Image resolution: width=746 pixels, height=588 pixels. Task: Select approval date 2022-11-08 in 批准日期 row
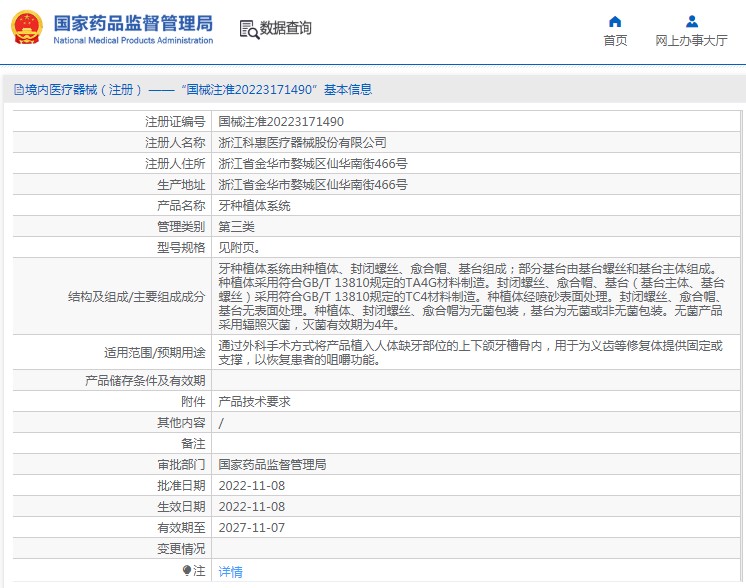(x=252, y=486)
